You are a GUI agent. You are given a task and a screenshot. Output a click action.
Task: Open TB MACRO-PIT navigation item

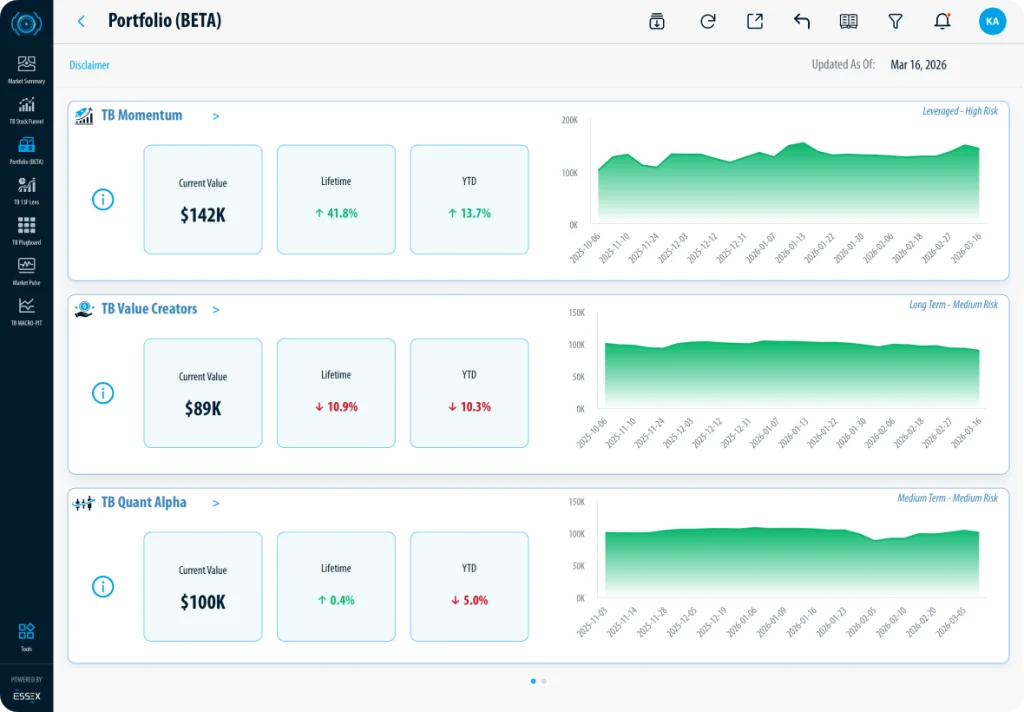click(x=26, y=310)
